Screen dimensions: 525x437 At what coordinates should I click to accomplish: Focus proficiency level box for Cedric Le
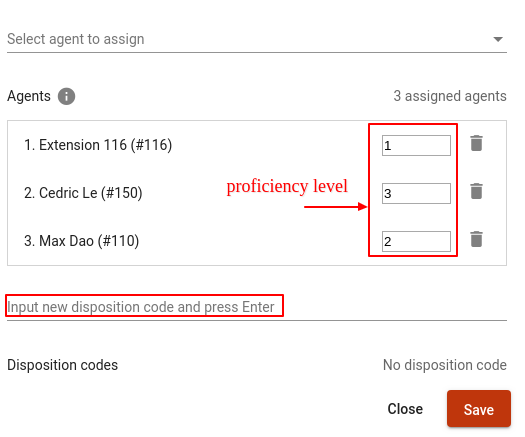point(416,193)
